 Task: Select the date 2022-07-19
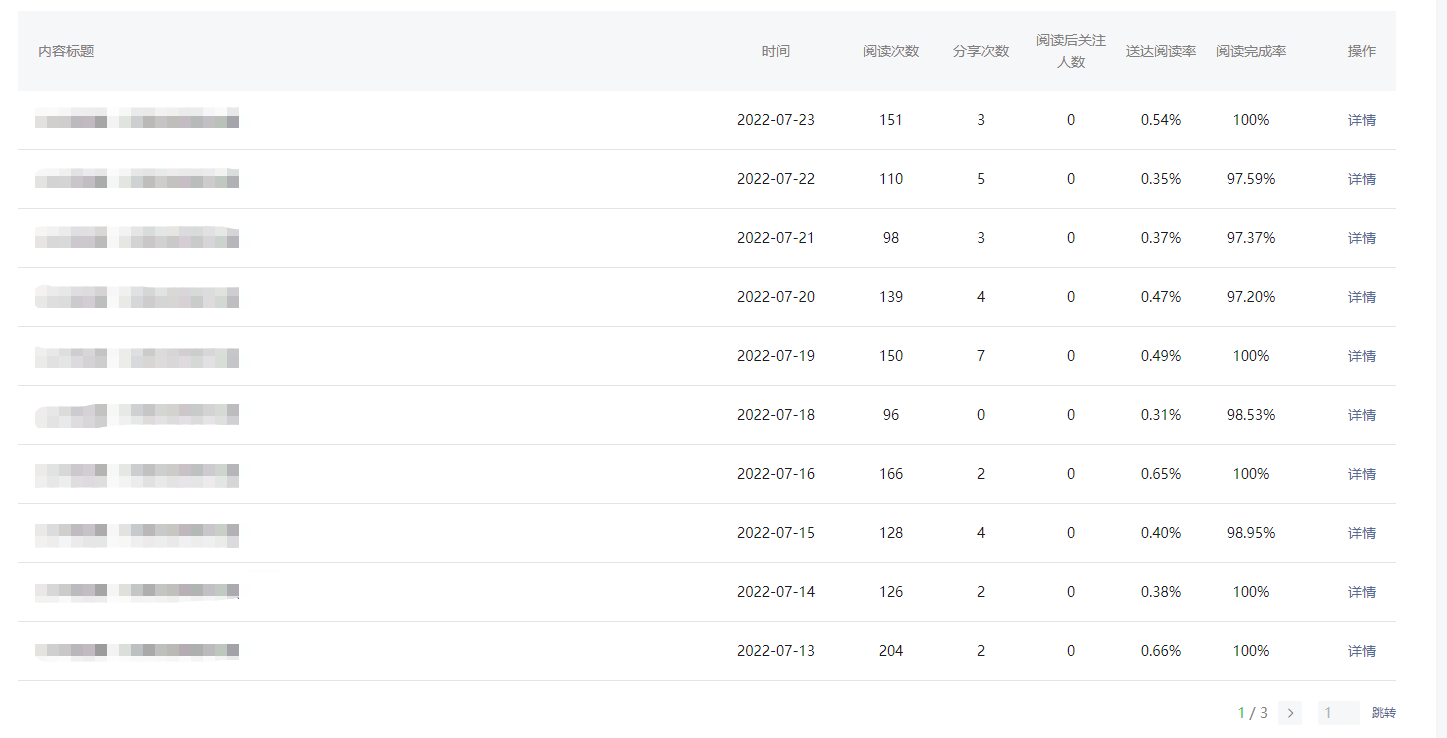[x=776, y=356]
